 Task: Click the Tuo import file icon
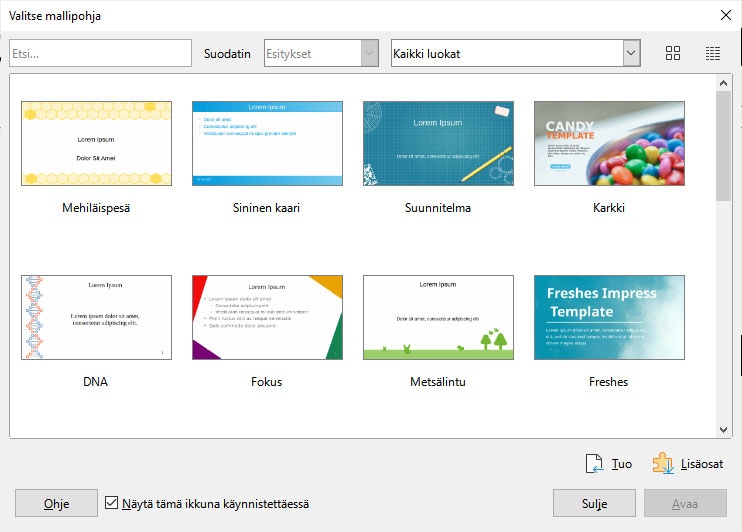point(594,463)
